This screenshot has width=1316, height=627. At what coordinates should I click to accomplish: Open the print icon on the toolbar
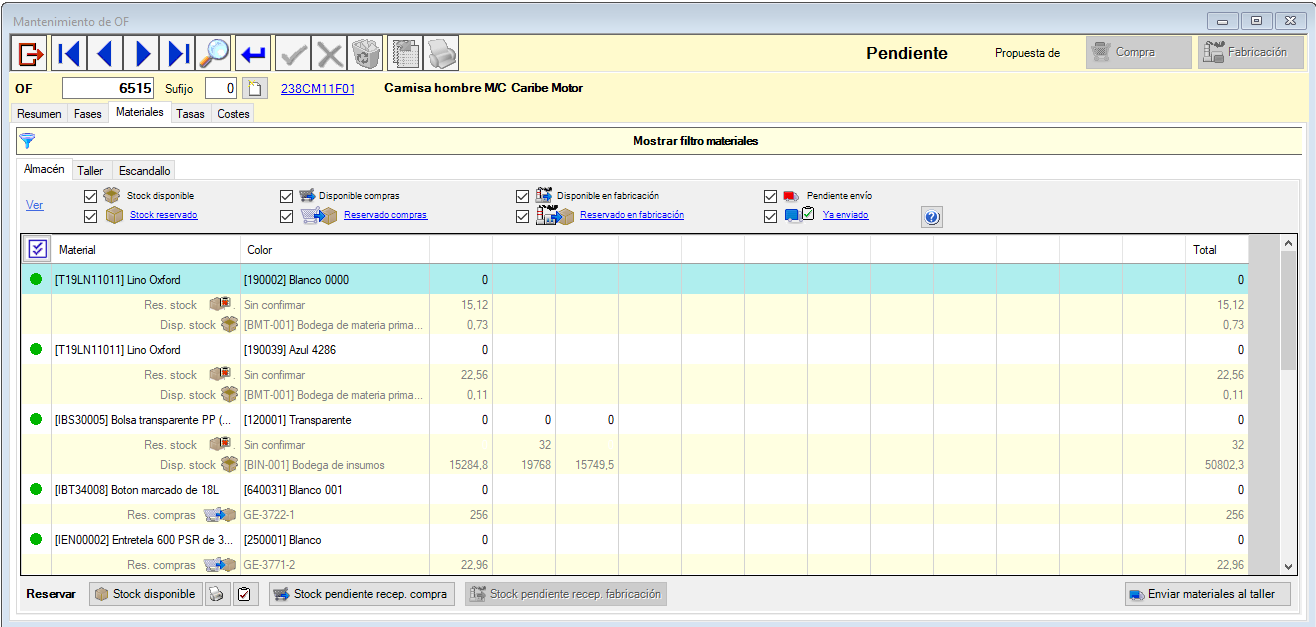pyautogui.click(x=440, y=52)
